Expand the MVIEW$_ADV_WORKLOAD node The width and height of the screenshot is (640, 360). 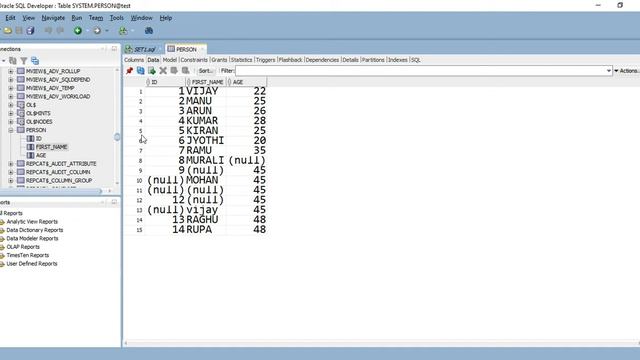(11, 97)
